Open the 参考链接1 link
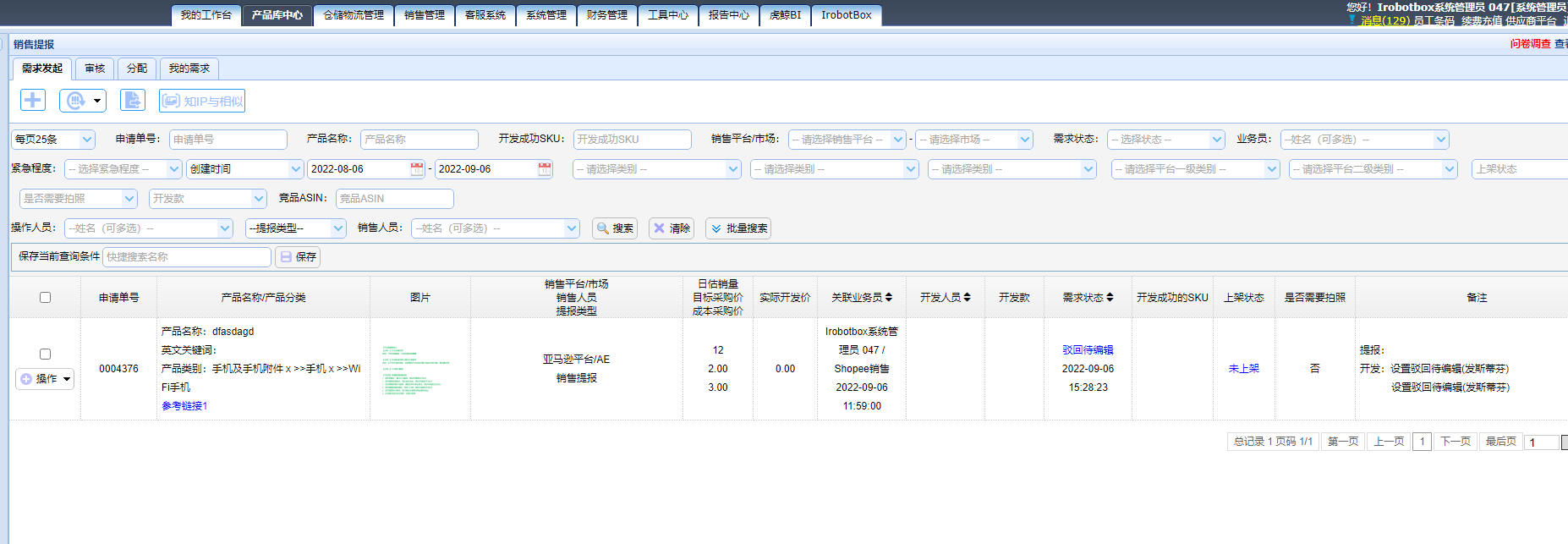This screenshot has width=1568, height=544. 184,406
